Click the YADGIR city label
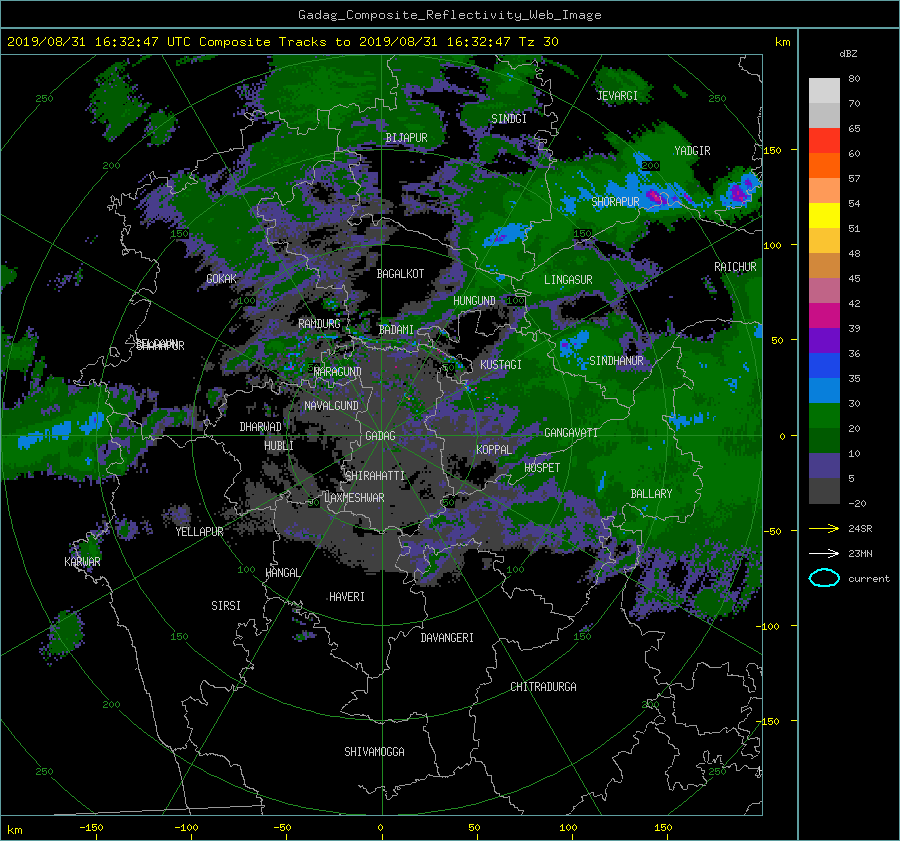900x841 pixels. coord(692,151)
